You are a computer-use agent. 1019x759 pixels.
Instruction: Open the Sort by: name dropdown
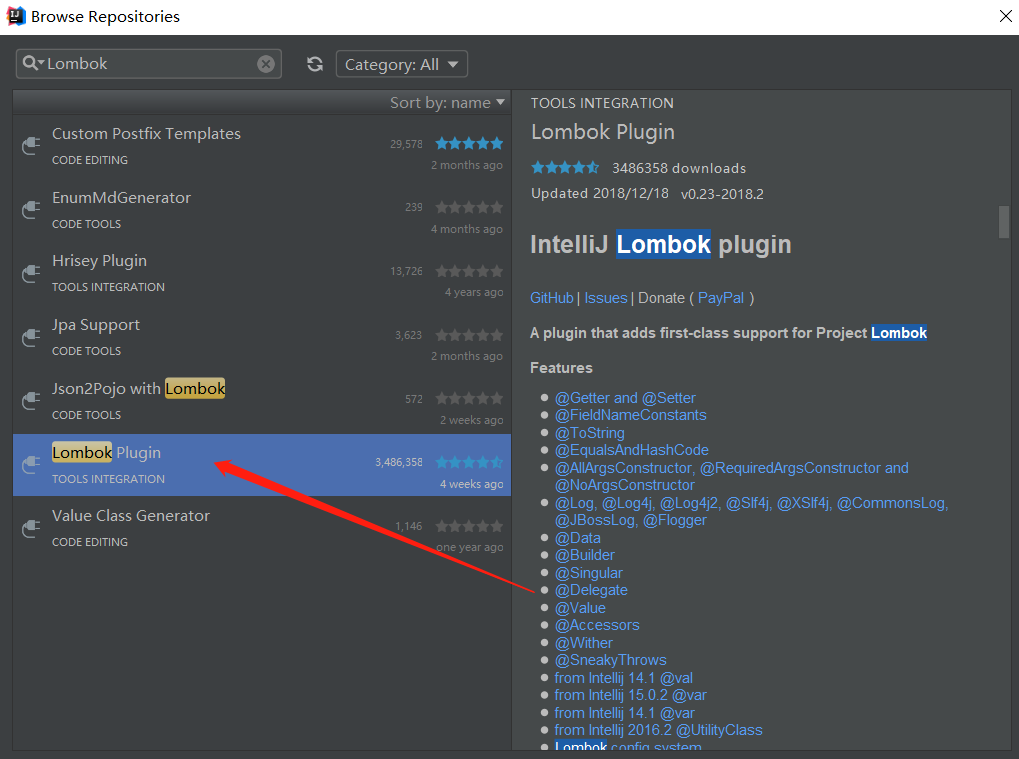pyautogui.click(x=447, y=103)
